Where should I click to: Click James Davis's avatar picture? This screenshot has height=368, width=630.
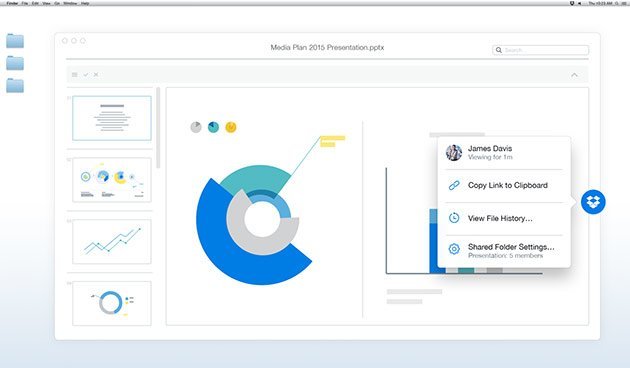pos(454,153)
